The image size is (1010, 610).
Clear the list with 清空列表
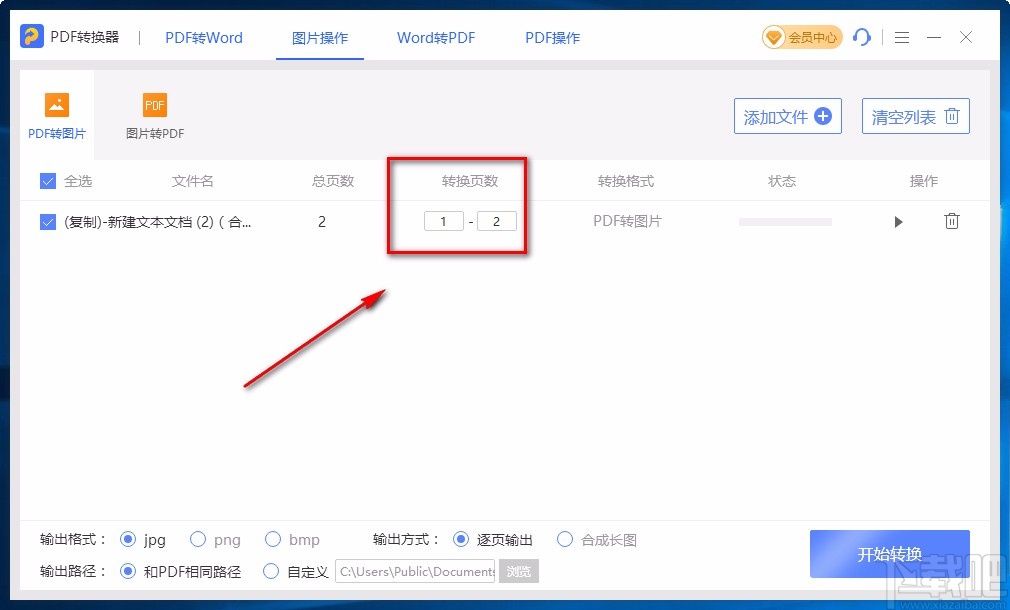pyautogui.click(x=914, y=115)
